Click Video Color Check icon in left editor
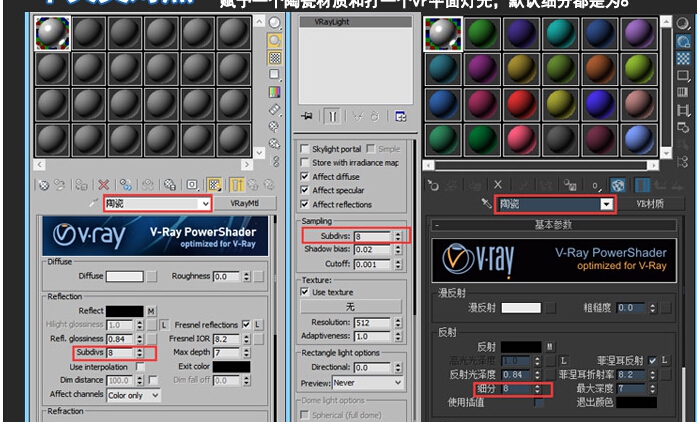Screen dimensions: 697x422 (275, 92)
